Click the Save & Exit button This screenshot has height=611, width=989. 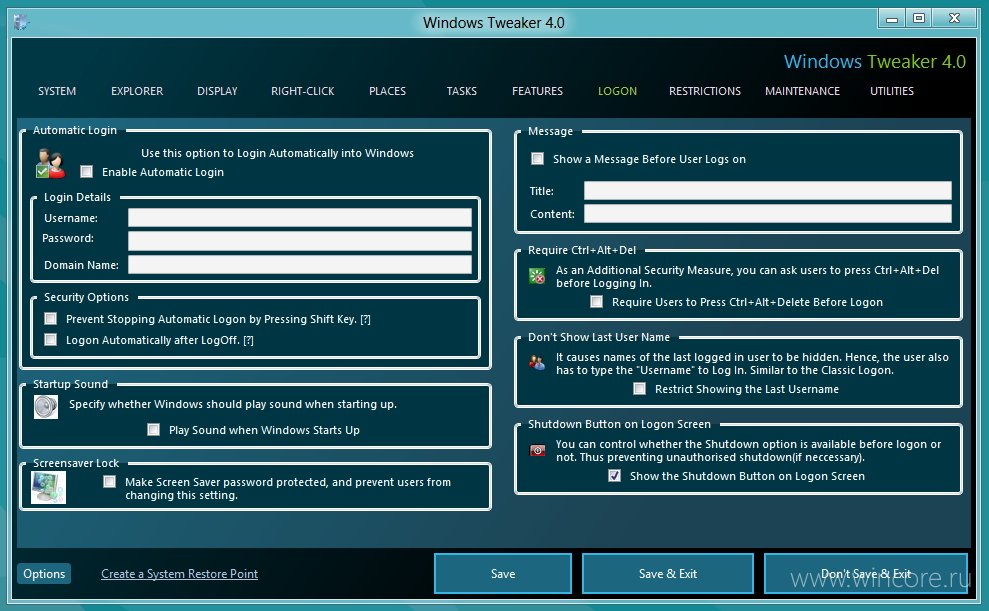[x=667, y=573]
